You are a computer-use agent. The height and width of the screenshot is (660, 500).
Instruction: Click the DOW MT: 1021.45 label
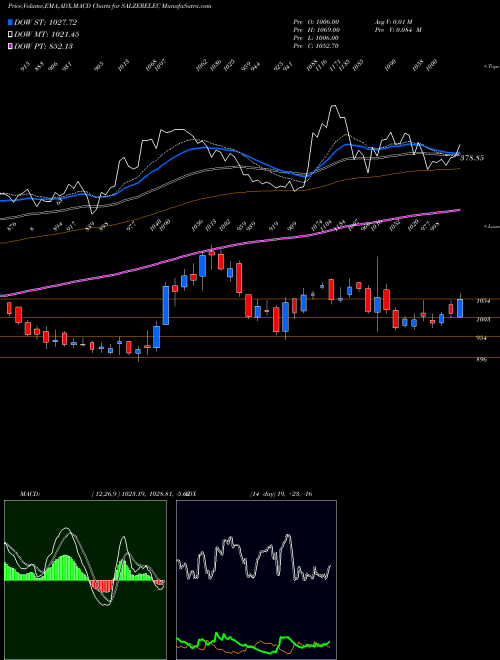[x=47, y=34]
